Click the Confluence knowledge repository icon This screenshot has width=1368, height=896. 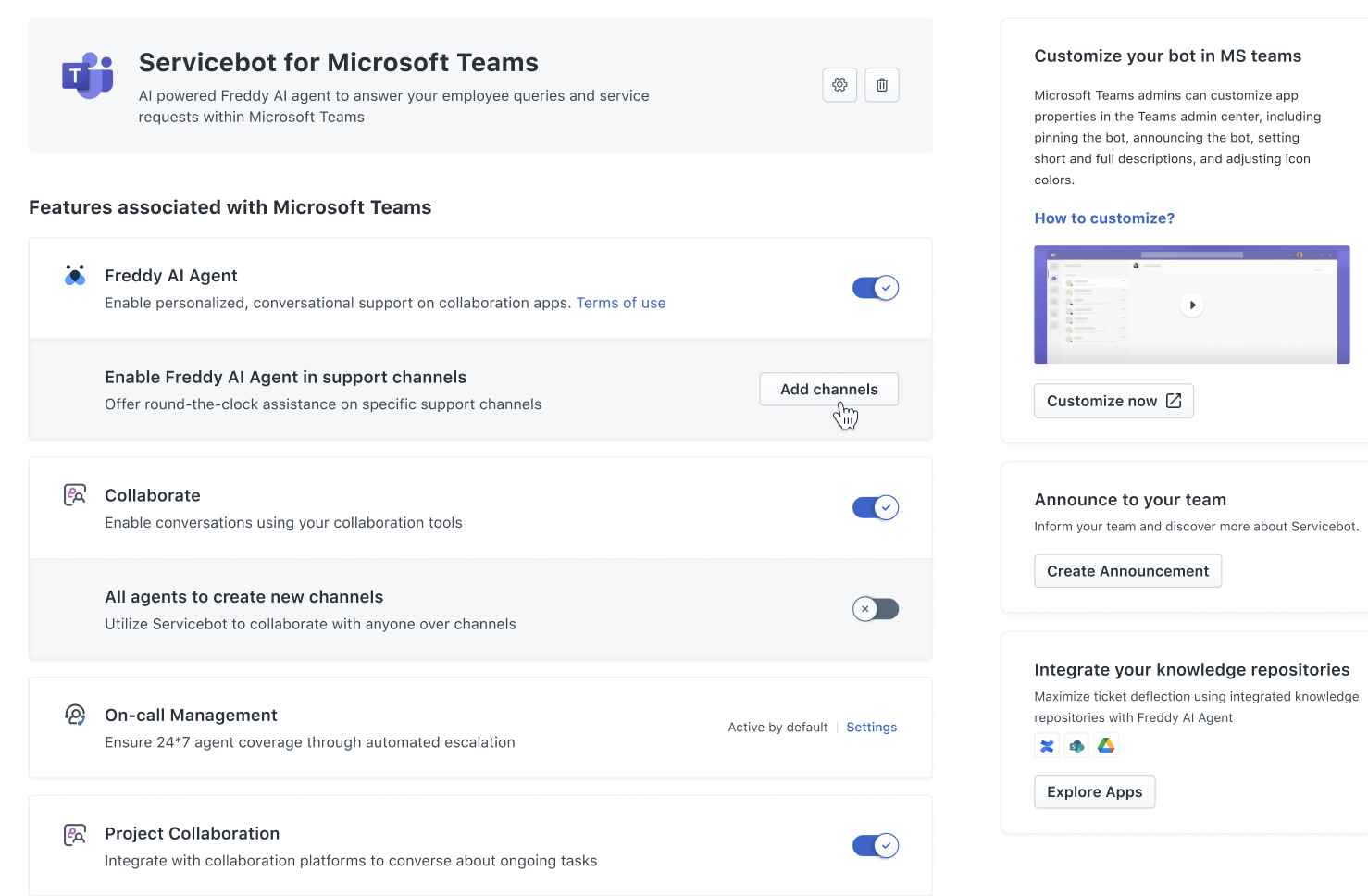pyautogui.click(x=1047, y=746)
